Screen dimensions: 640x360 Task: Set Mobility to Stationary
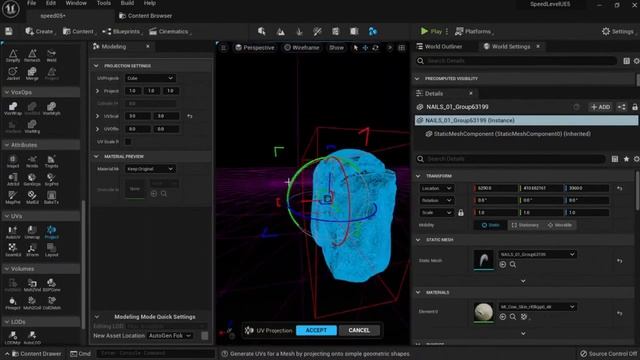point(525,225)
